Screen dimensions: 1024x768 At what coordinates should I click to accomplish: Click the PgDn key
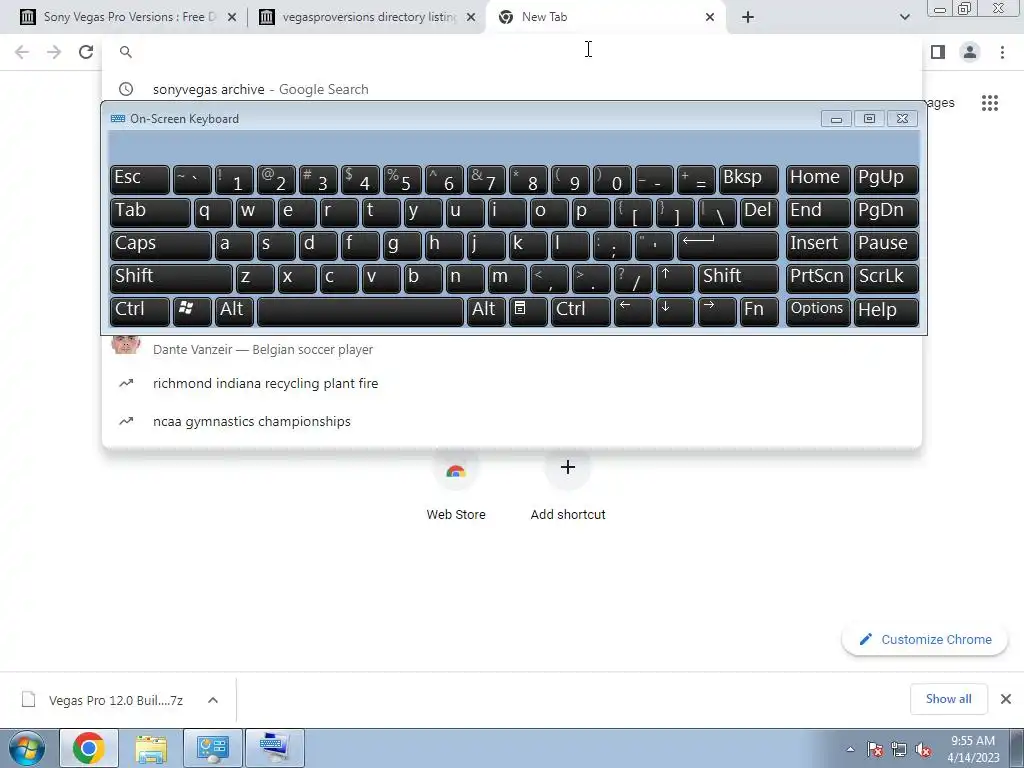pos(886,212)
